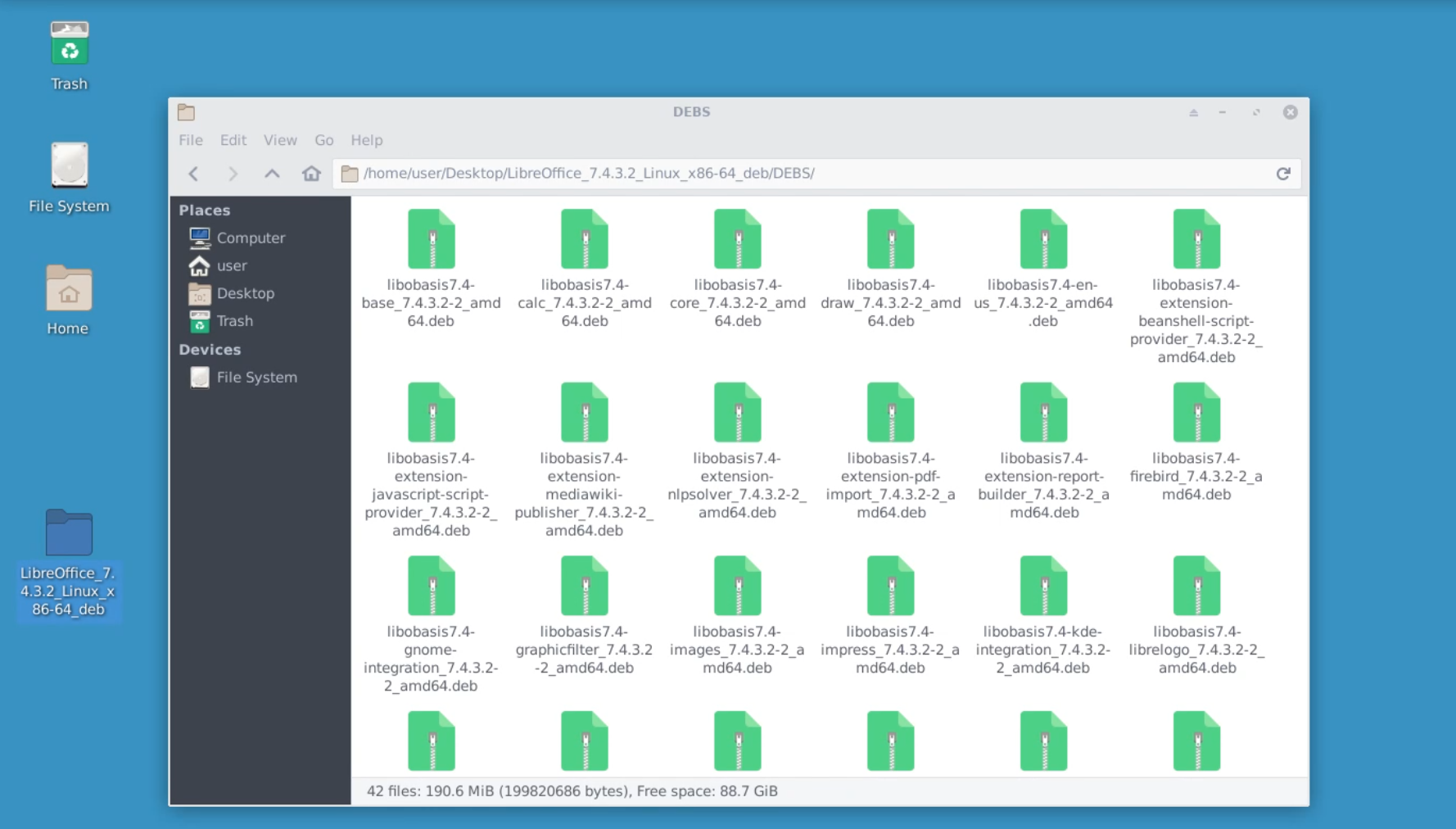
Task: Select the mediawiki-publisher deb file icon
Action: click(585, 413)
